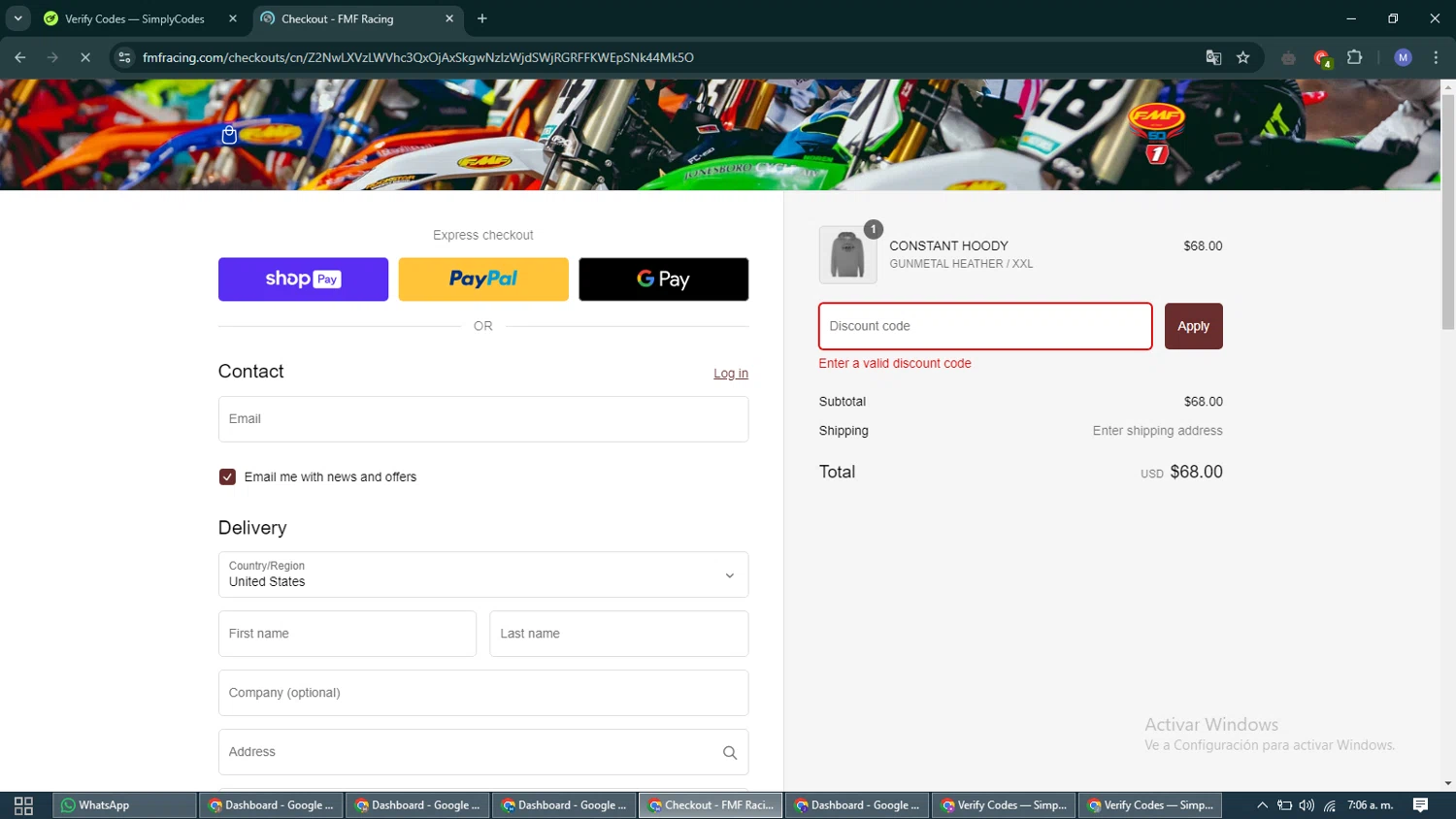This screenshot has width=1456, height=819.
Task: Go back to the previous page
Action: click(20, 57)
